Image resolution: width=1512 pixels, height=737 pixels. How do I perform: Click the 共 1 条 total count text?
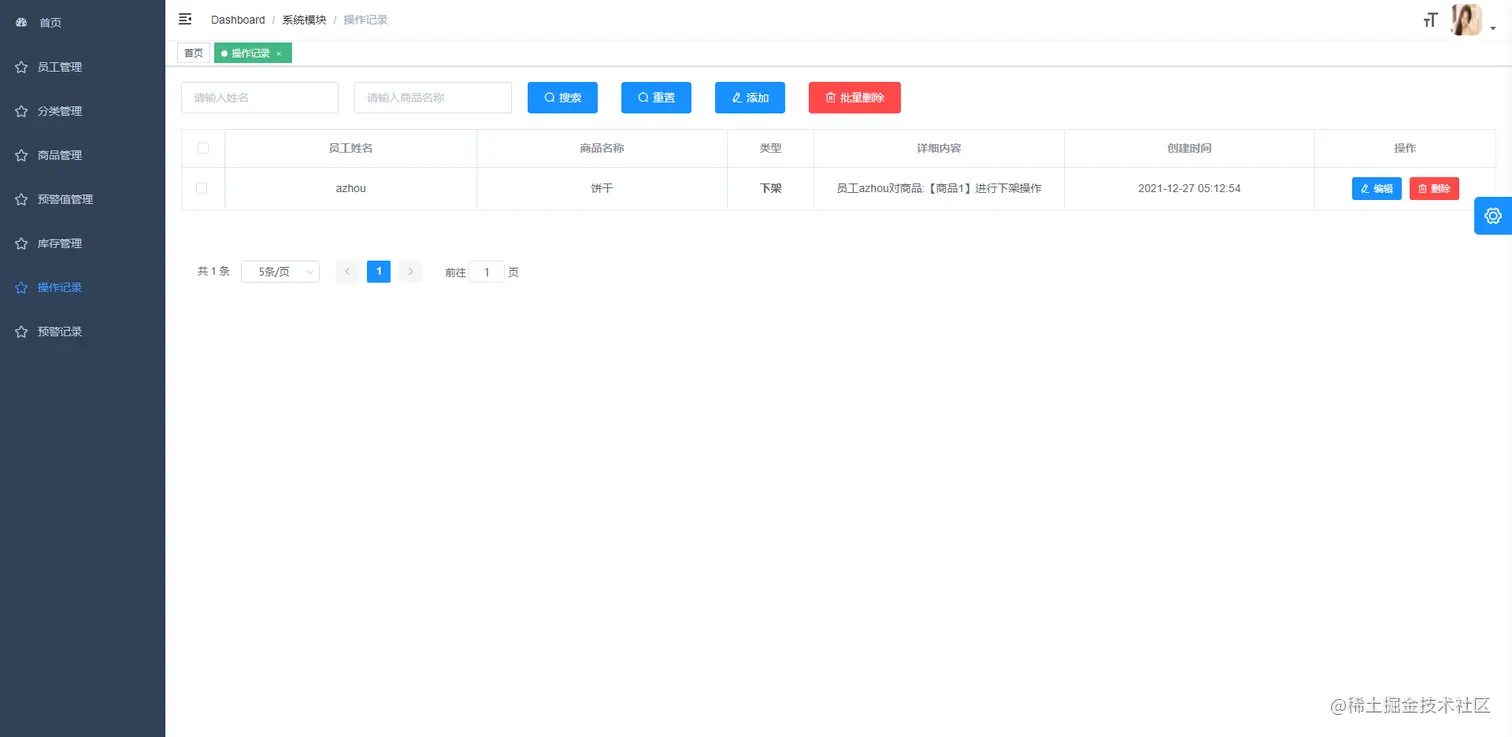tap(213, 271)
